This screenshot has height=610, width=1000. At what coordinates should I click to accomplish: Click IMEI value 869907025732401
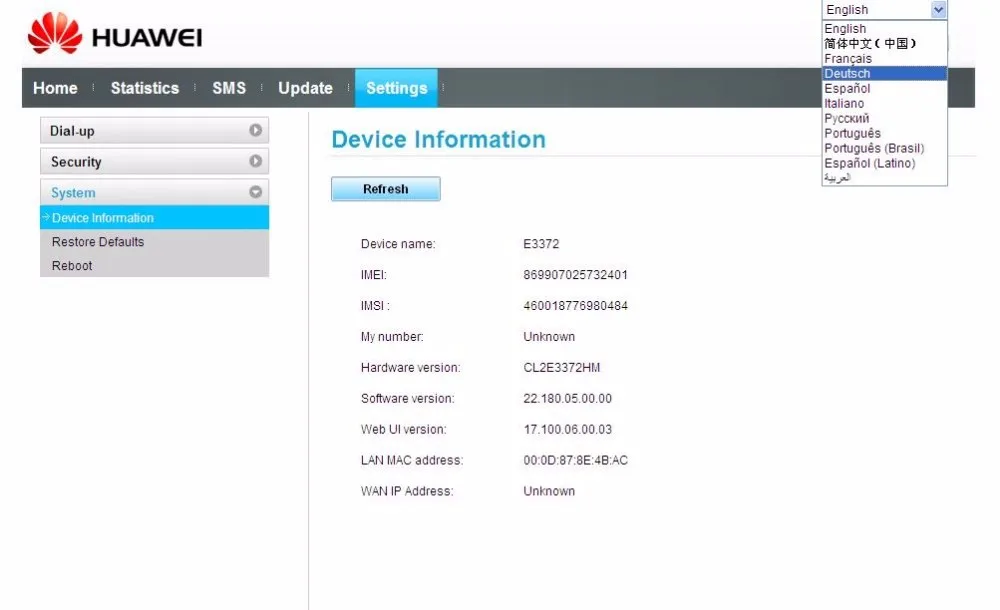[x=575, y=274]
